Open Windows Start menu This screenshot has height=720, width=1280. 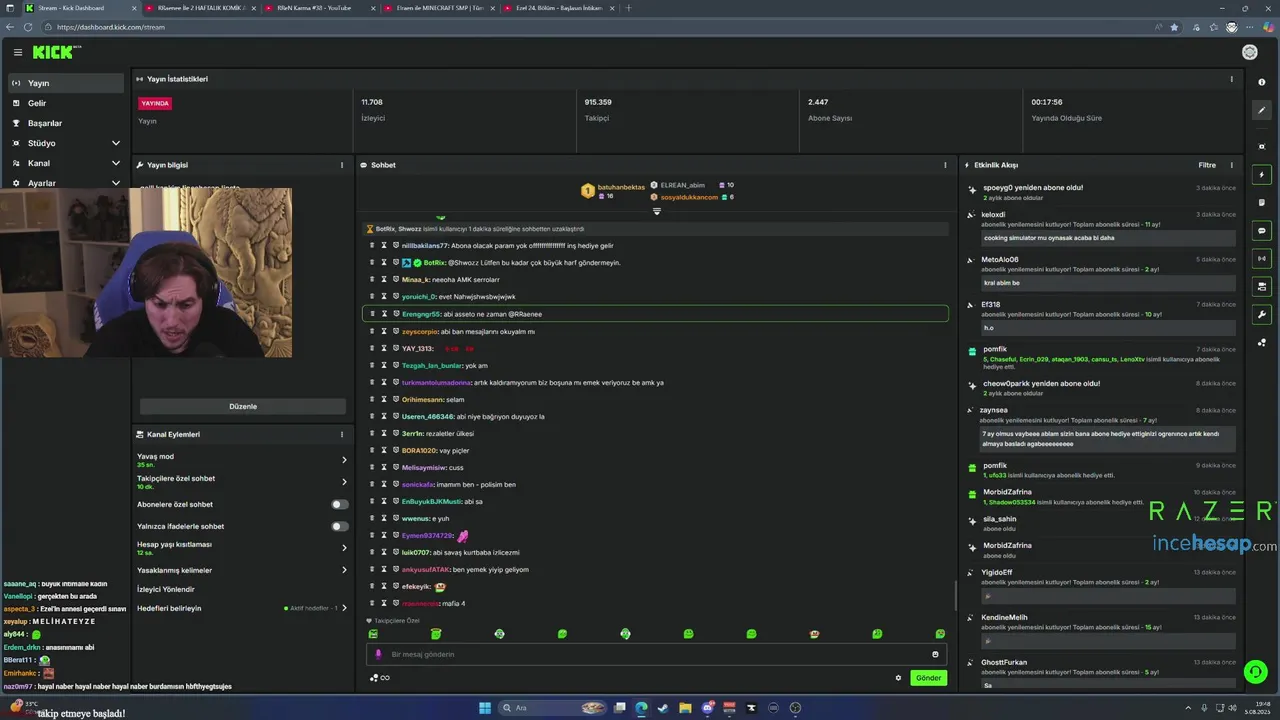pyautogui.click(x=485, y=708)
